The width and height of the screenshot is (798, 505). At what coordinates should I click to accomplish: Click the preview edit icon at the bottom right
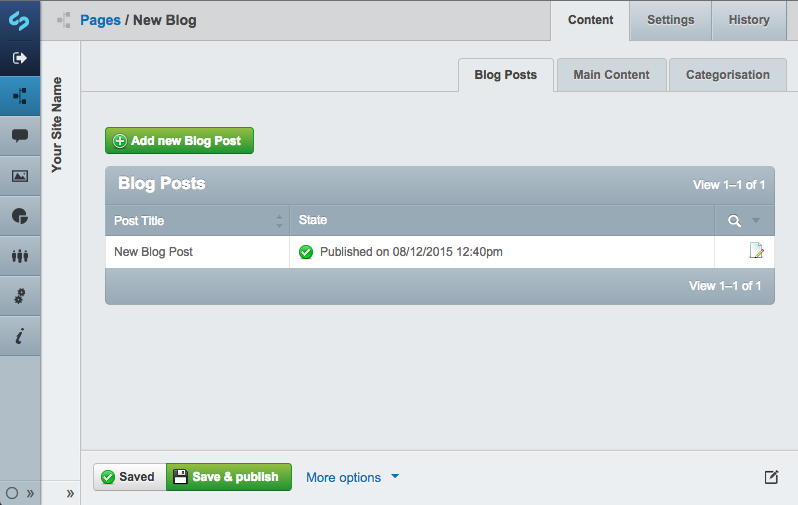[x=771, y=477]
